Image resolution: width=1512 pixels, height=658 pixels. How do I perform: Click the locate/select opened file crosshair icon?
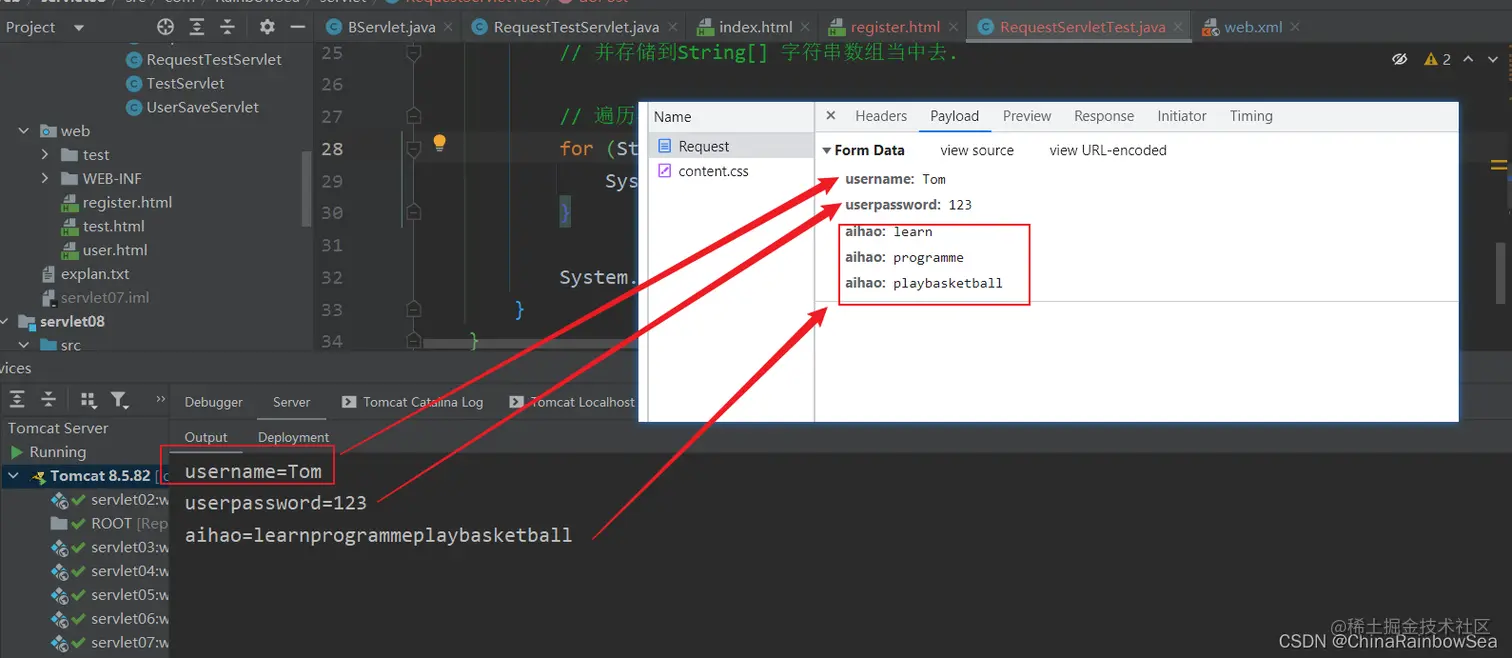tap(165, 27)
